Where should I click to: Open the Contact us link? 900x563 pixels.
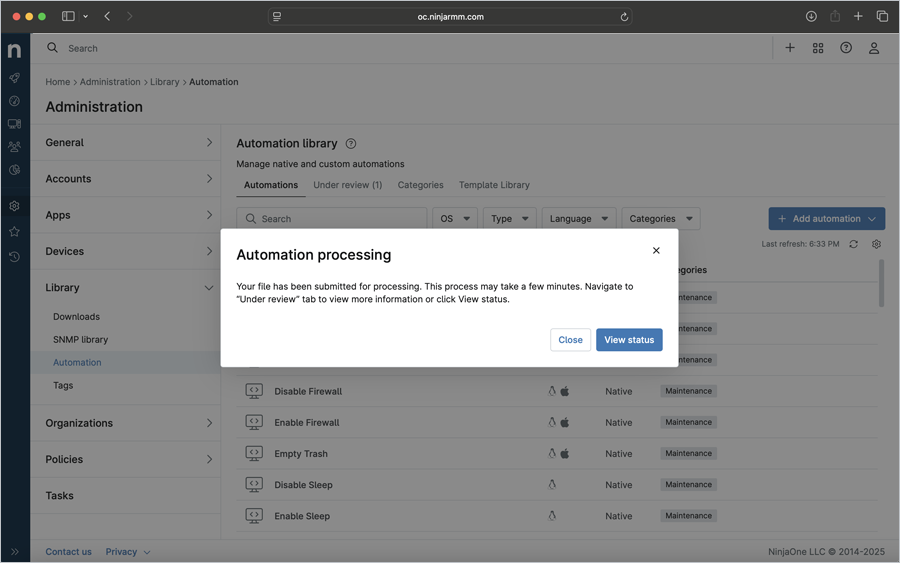(68, 552)
